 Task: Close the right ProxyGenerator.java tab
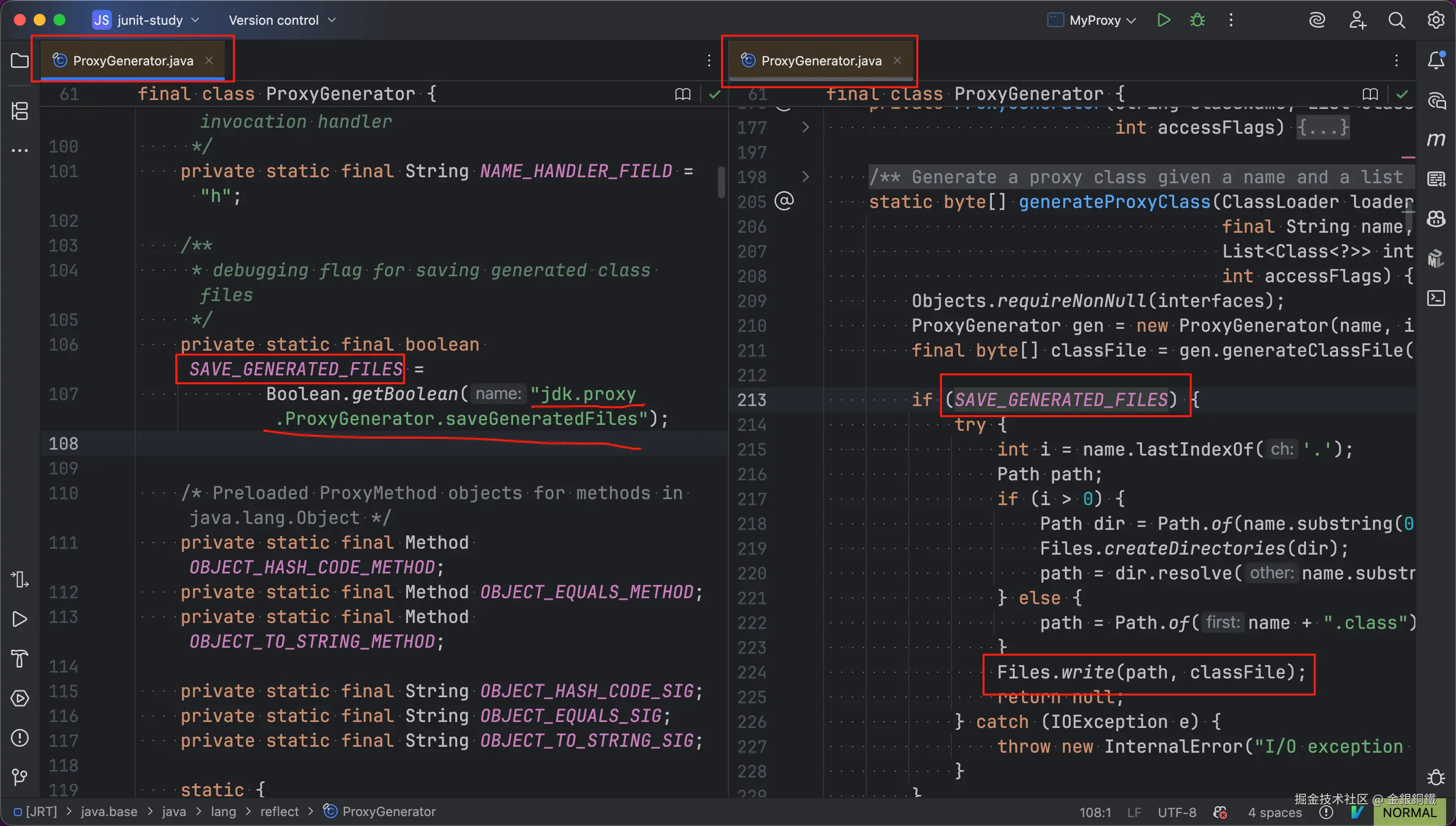(x=897, y=61)
